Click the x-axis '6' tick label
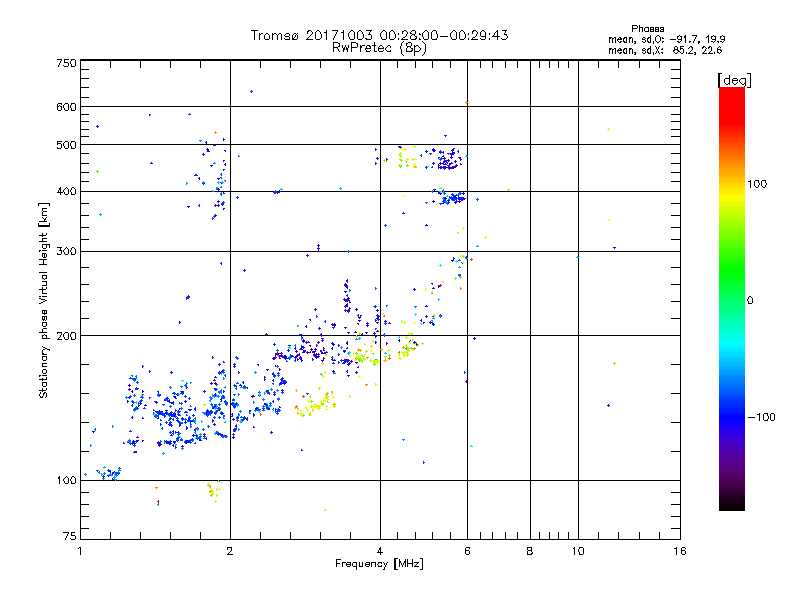The image size is (800, 600). (467, 551)
